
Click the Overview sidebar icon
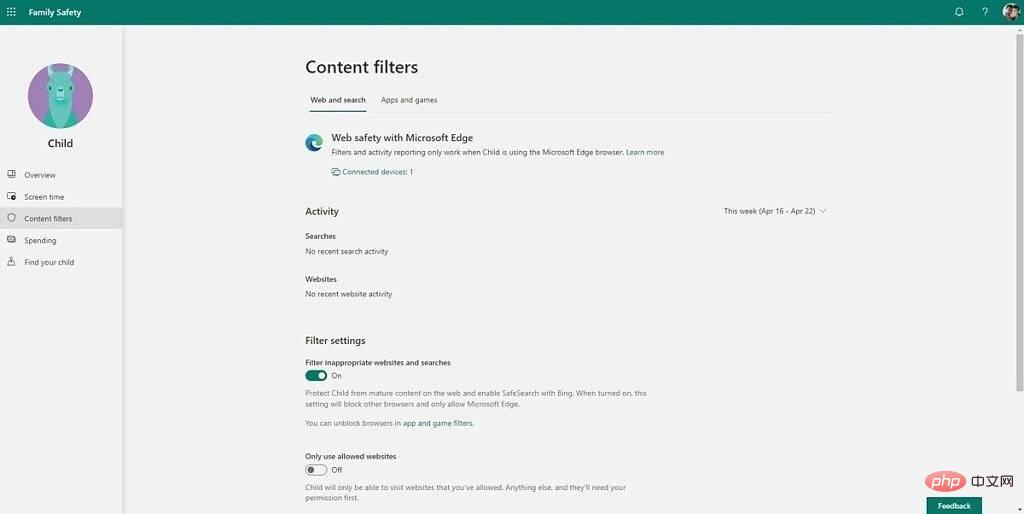point(12,175)
